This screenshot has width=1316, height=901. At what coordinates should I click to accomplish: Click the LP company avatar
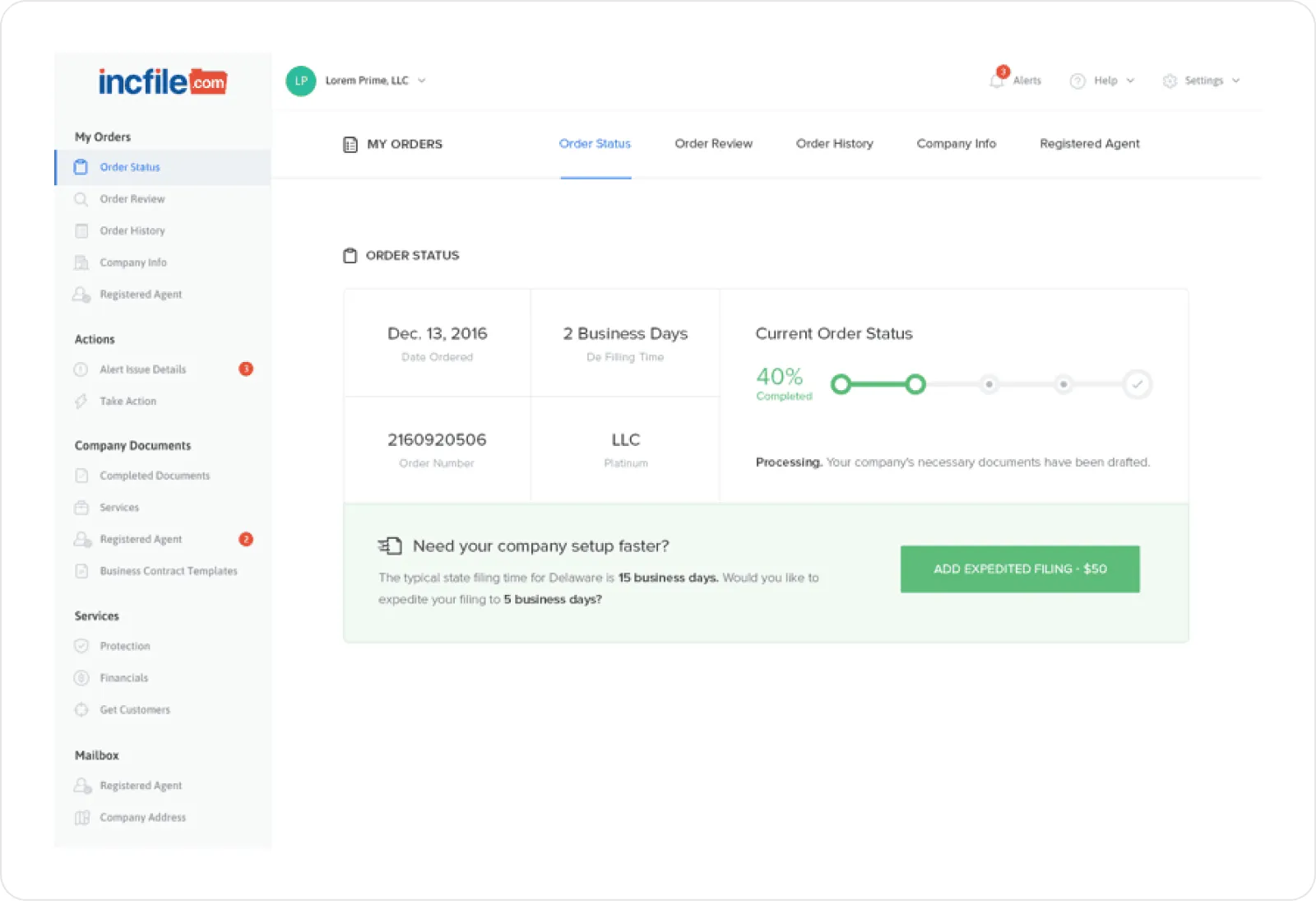301,81
